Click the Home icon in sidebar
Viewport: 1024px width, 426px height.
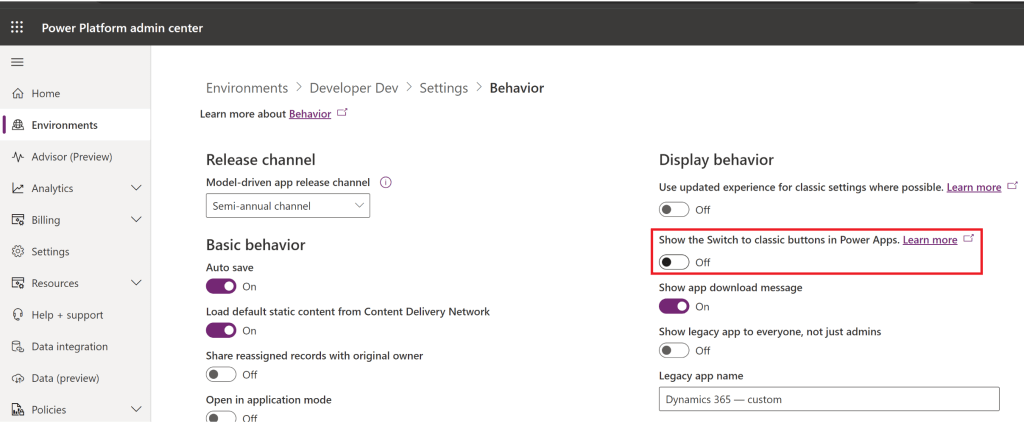[x=18, y=94]
